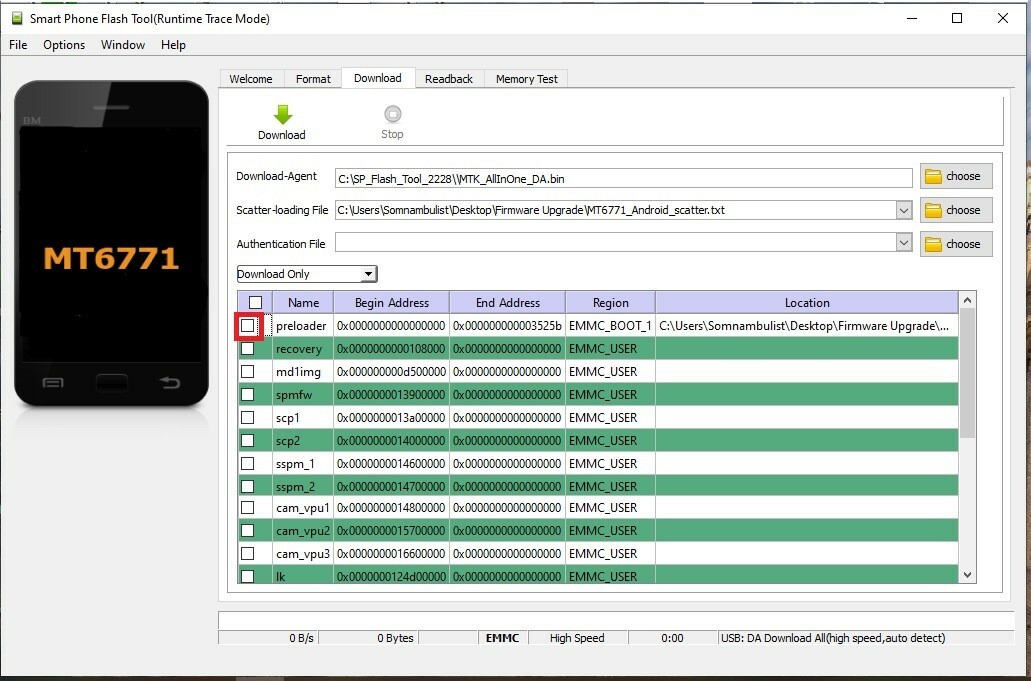Switch to the Readback tab
This screenshot has height=681, width=1031.
click(x=448, y=79)
